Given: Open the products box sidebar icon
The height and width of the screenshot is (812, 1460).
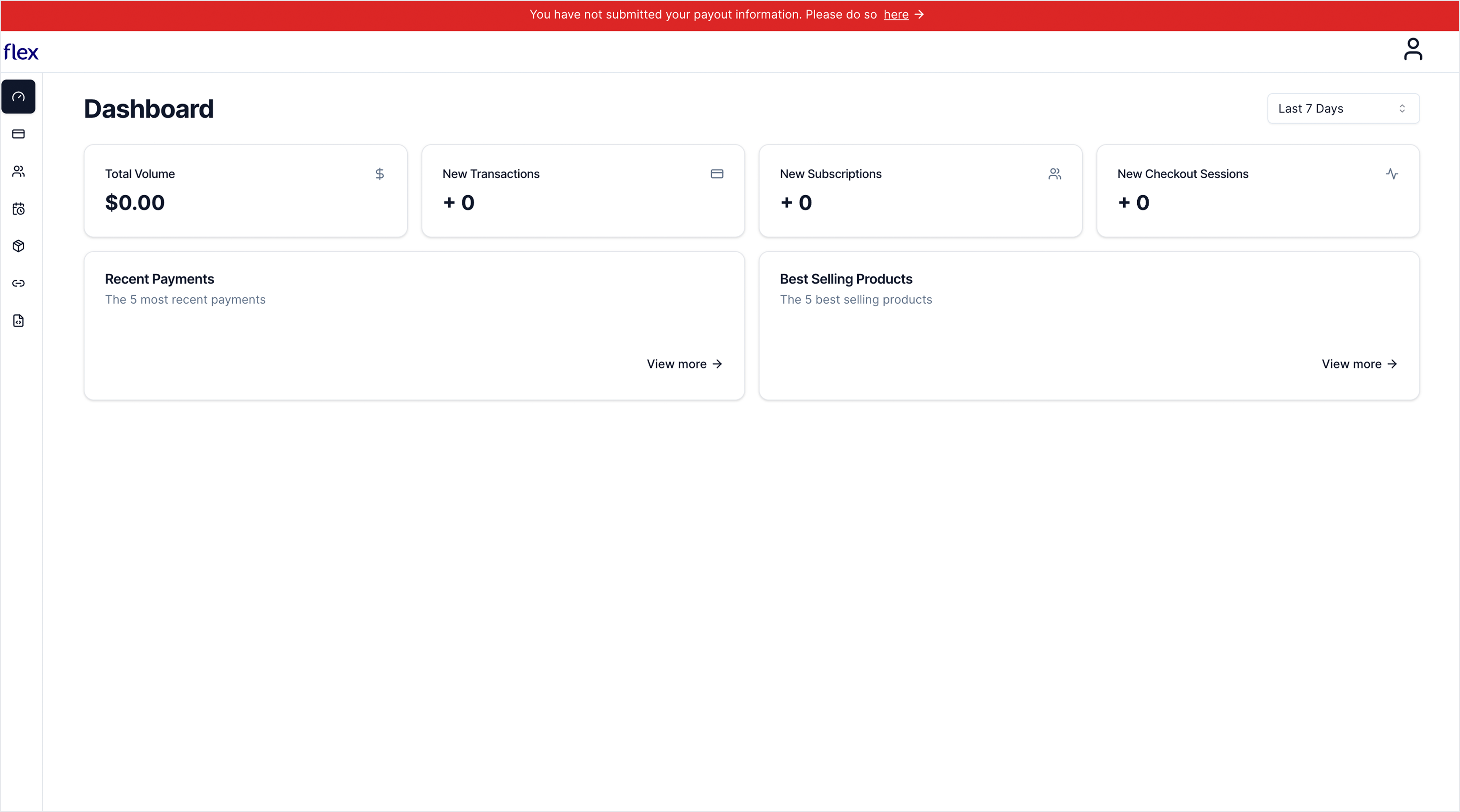Looking at the screenshot, I should pyautogui.click(x=18, y=246).
